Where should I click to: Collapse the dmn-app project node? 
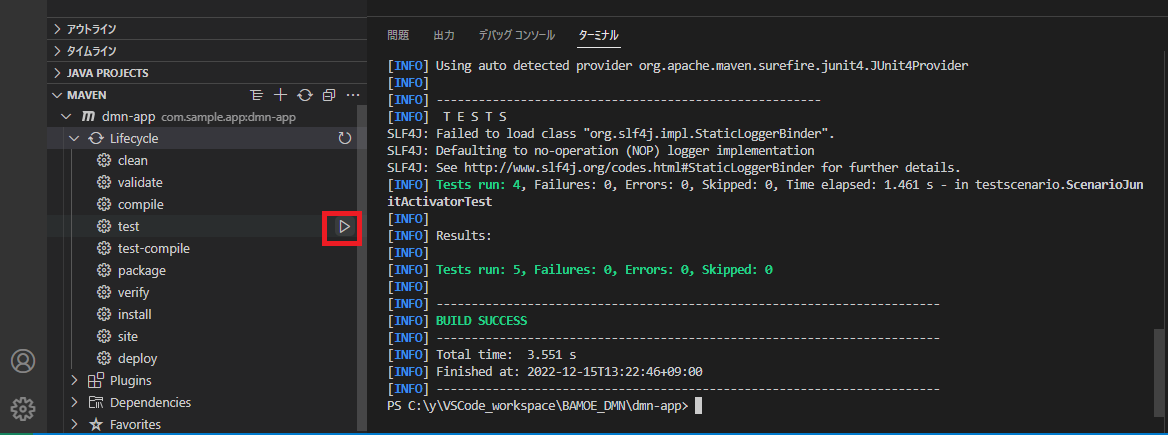[x=66, y=117]
